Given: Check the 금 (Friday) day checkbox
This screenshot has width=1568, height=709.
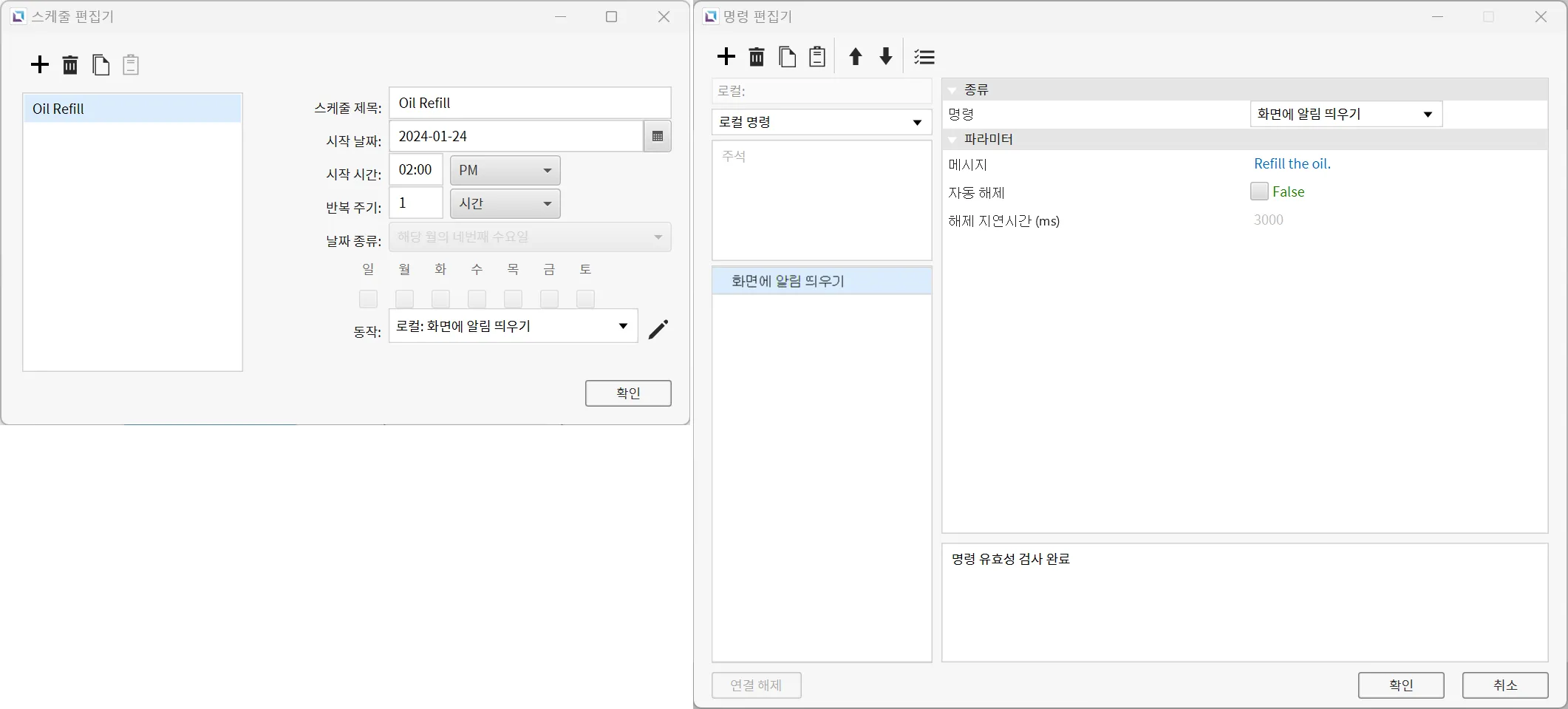Looking at the screenshot, I should click(549, 299).
